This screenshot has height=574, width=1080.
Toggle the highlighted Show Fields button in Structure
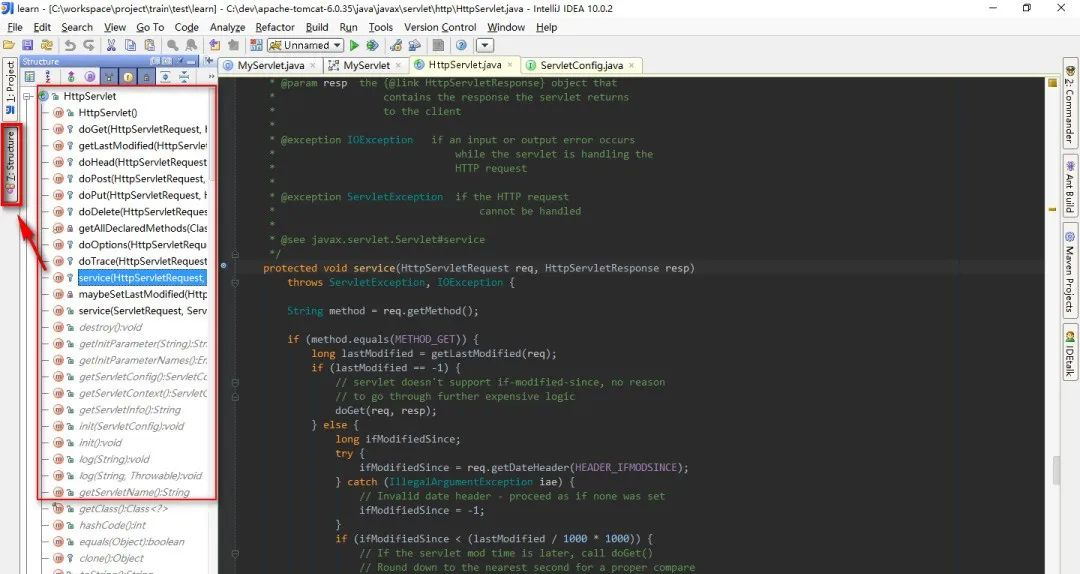pyautogui.click(x=127, y=77)
